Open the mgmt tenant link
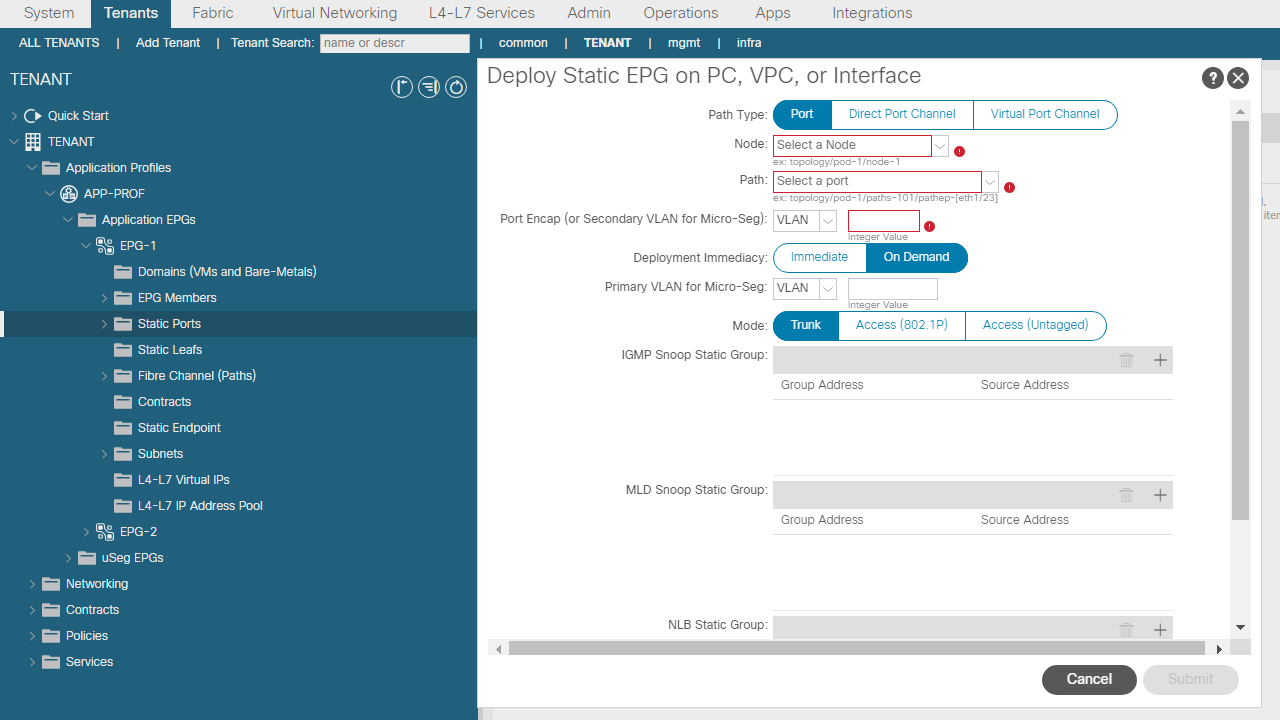This screenshot has width=1280, height=720. (684, 43)
